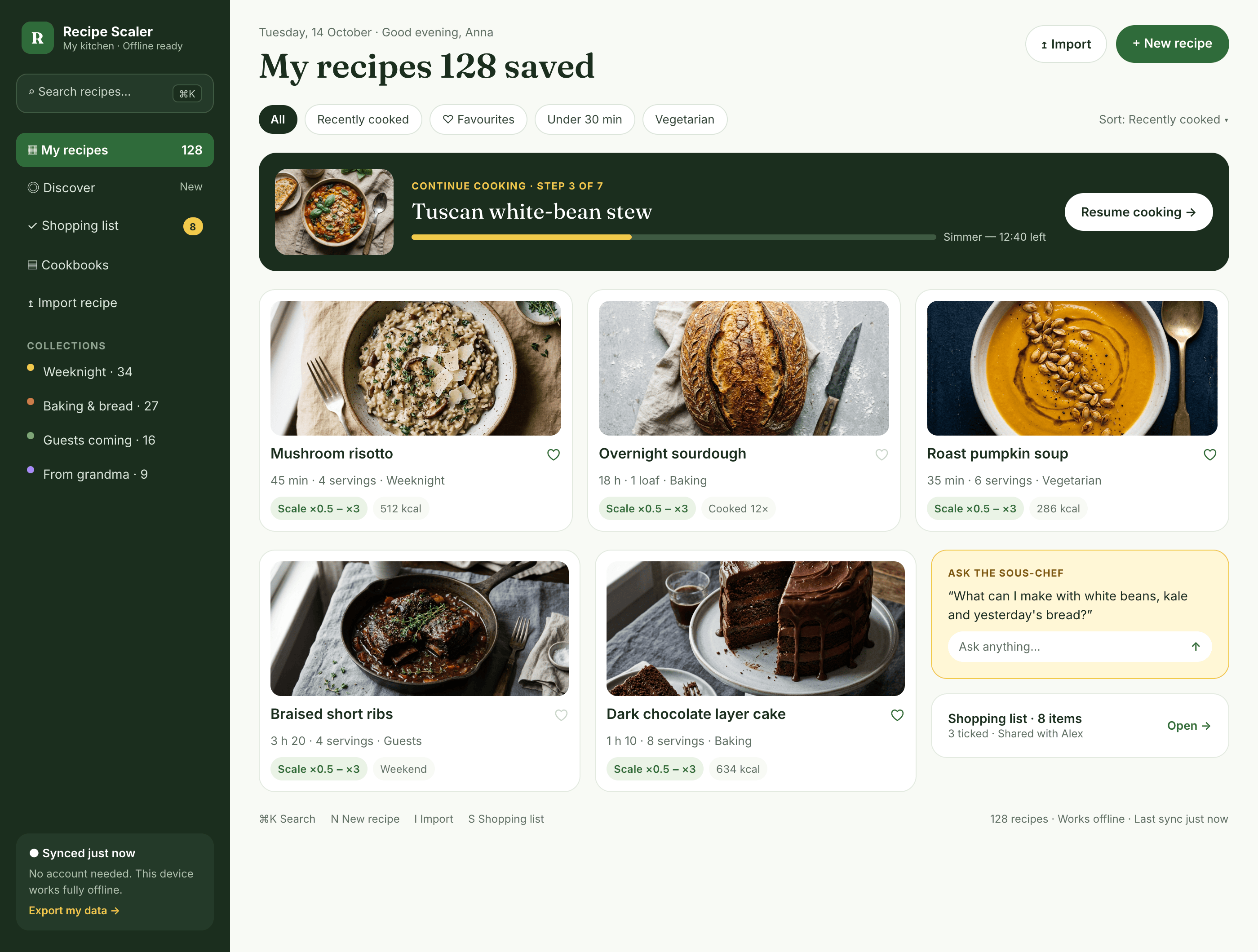Focus the Search recipes field
This screenshot has width=1258, height=952.
click(x=115, y=93)
